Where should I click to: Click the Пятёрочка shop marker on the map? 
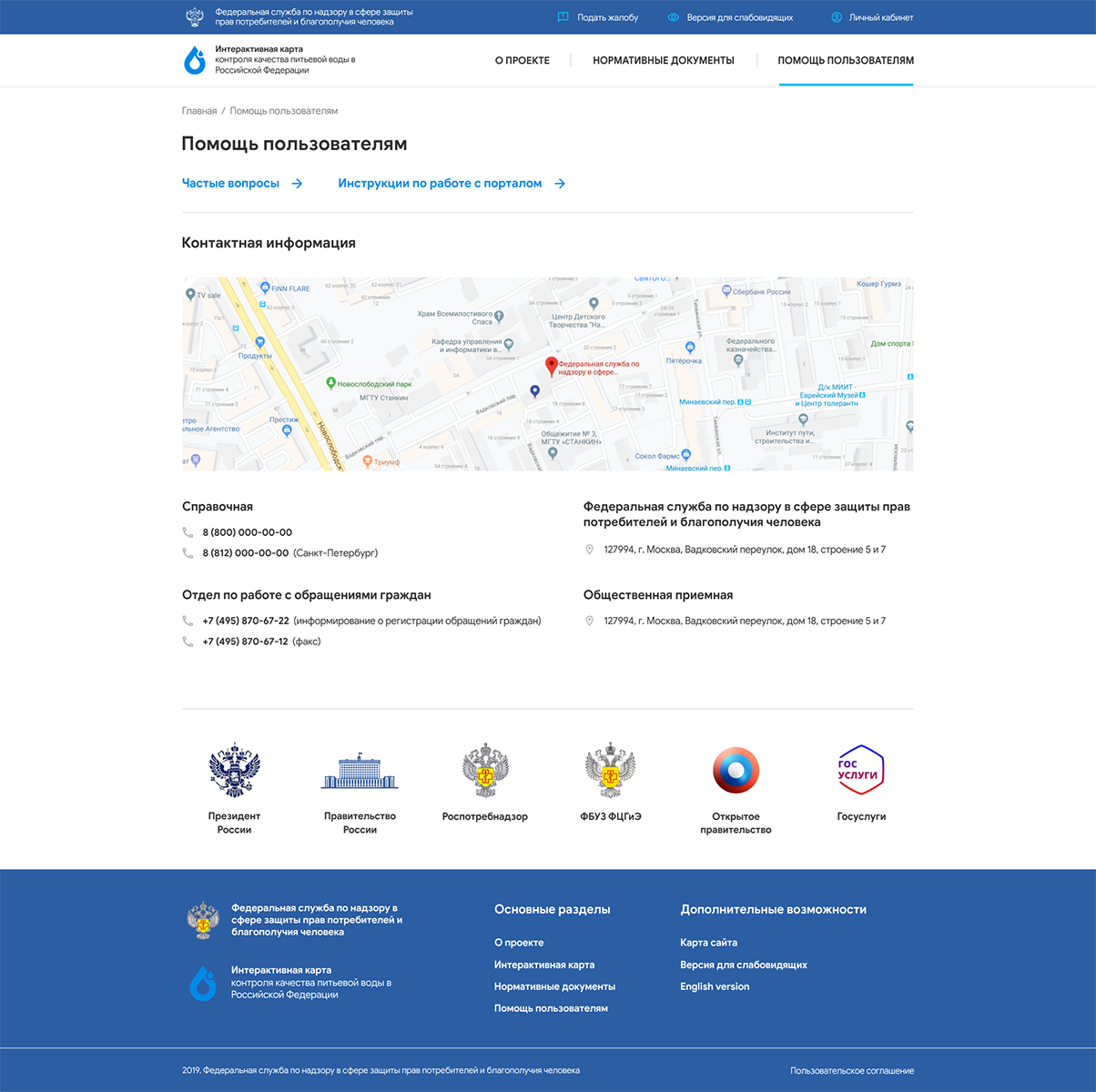[689, 348]
